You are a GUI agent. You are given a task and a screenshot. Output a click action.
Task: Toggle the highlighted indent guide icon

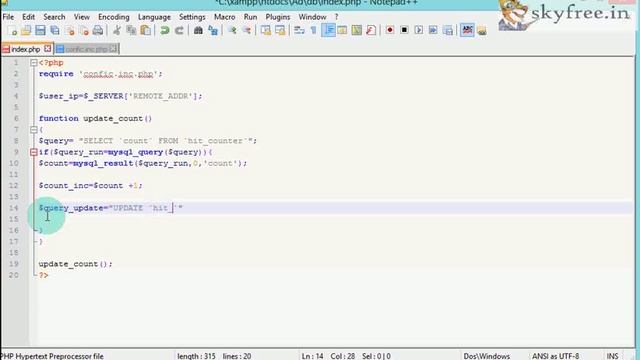click(328, 31)
